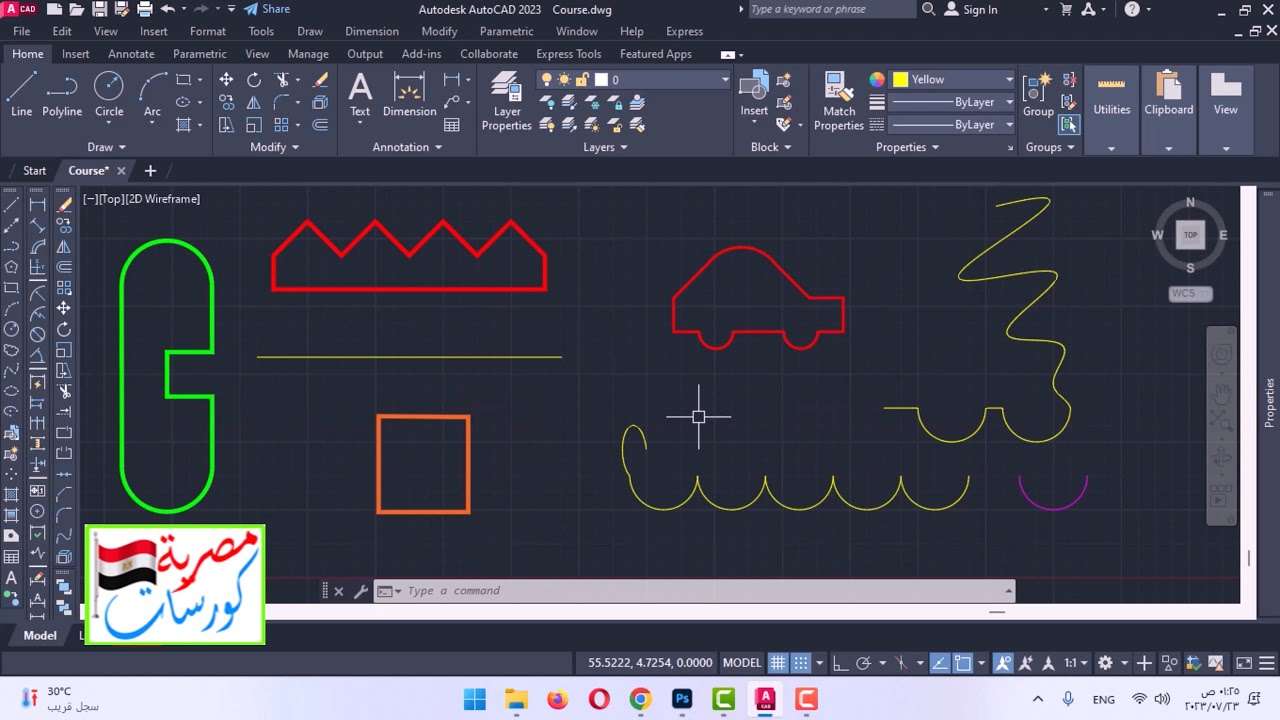
Task: Click the Rotate tool in Modify panel
Action: pos(254,80)
